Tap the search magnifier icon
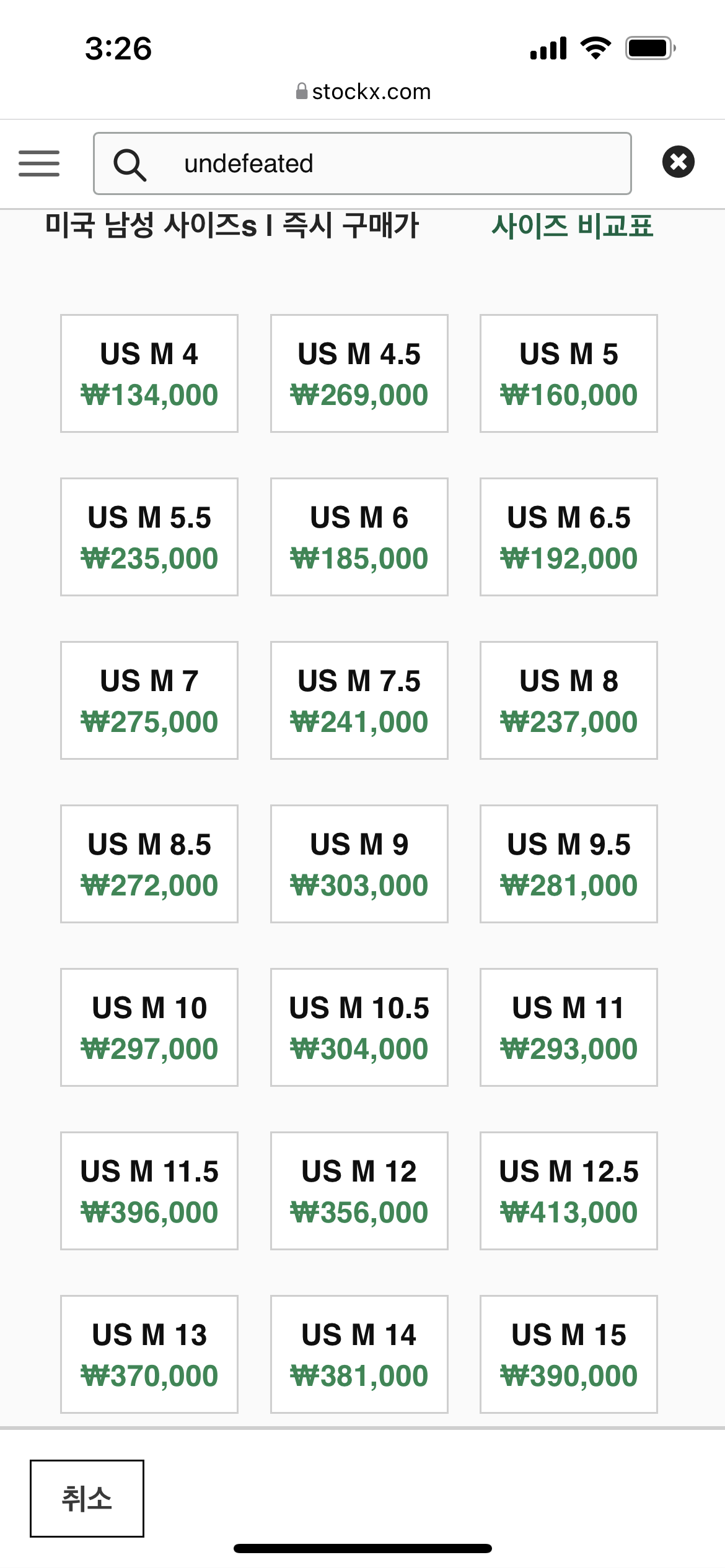Viewport: 725px width, 1568px height. 130,165
